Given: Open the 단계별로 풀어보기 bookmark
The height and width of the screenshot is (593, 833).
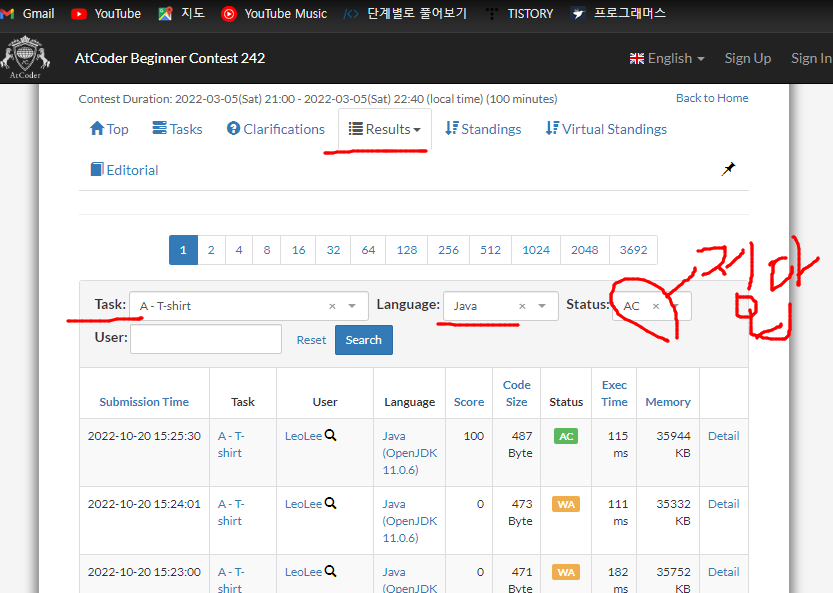Looking at the screenshot, I should click(x=405, y=13).
